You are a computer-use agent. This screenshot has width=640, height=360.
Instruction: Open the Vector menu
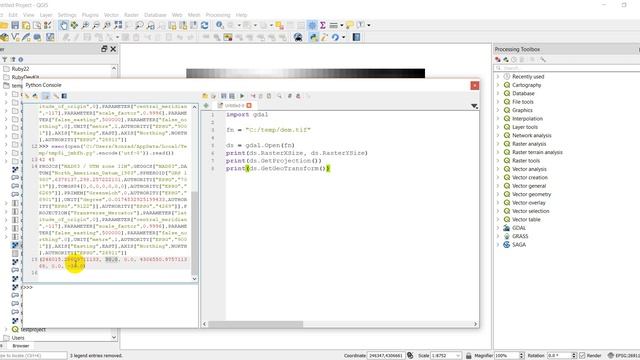[111, 15]
